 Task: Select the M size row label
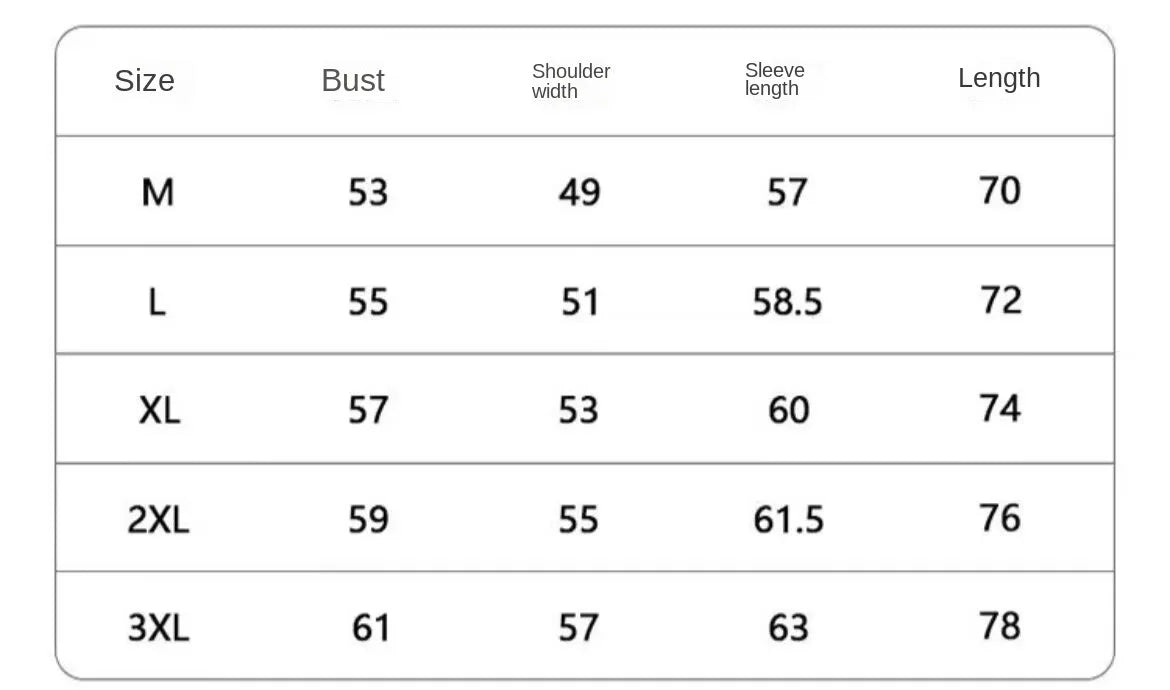pos(157,192)
